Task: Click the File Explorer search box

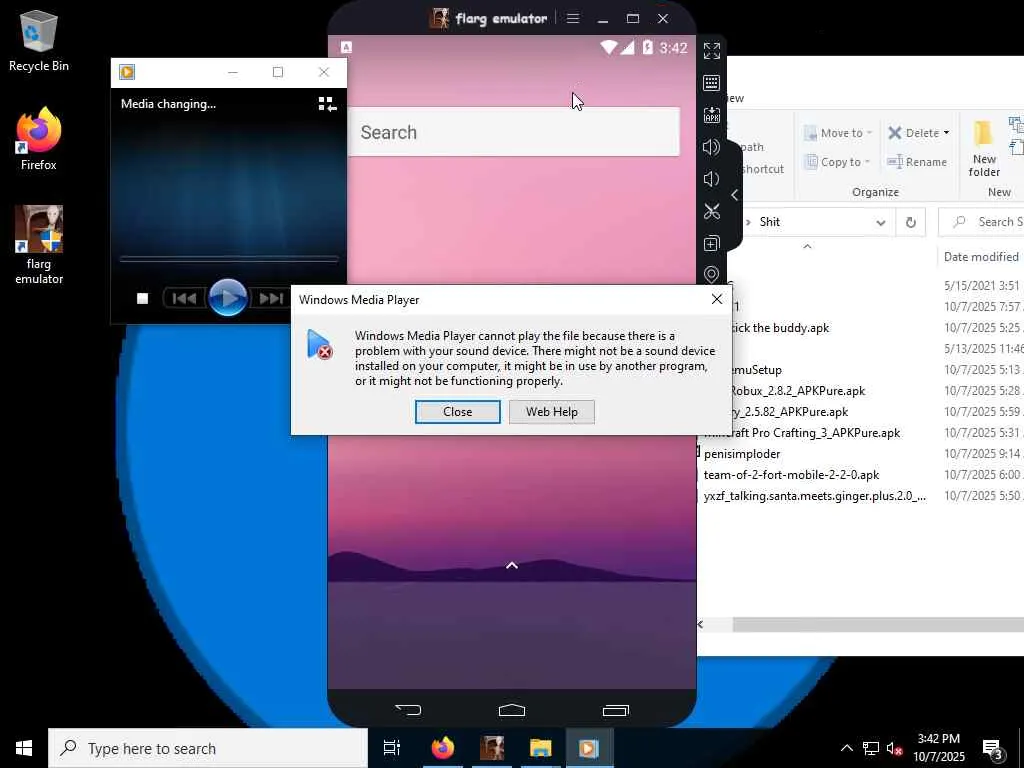Action: click(x=983, y=222)
